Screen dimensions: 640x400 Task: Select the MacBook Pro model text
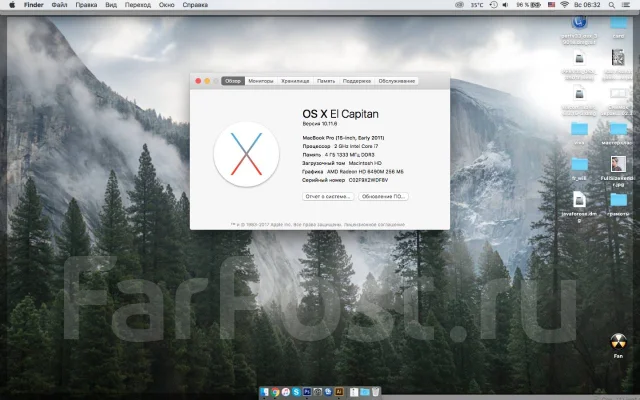pos(343,138)
